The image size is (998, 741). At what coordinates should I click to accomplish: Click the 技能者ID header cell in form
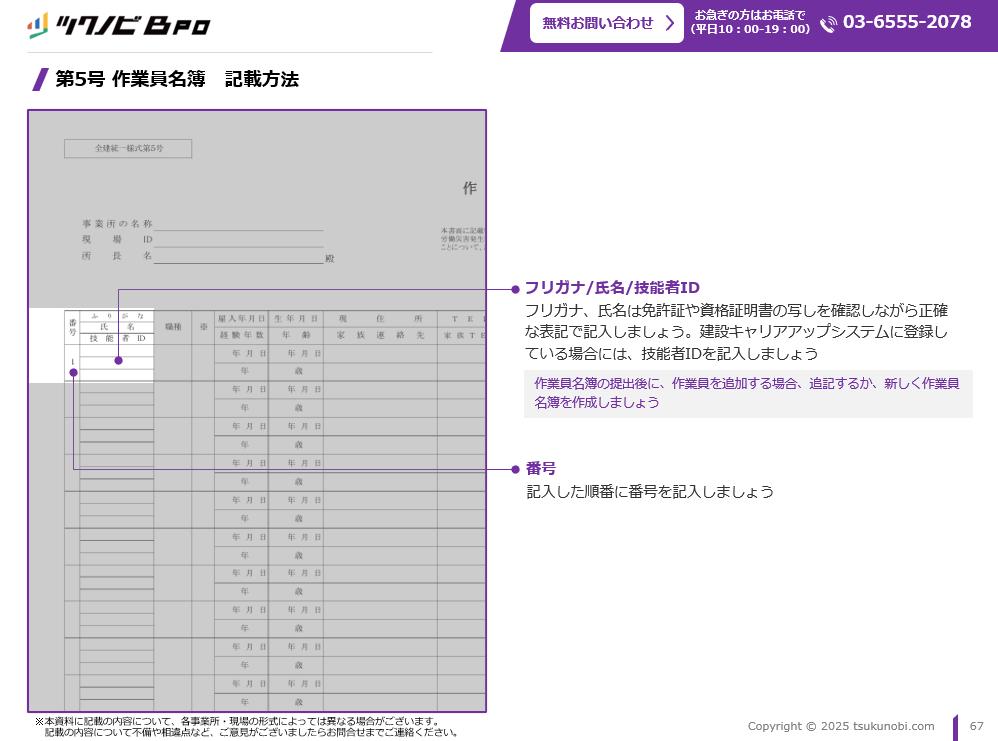[x=117, y=338]
